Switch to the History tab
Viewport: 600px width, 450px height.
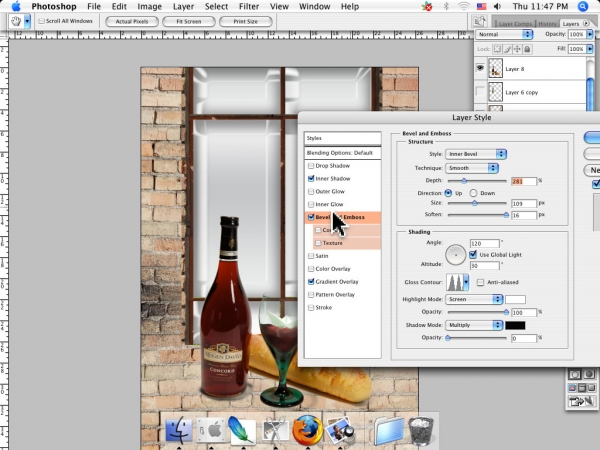[547, 24]
